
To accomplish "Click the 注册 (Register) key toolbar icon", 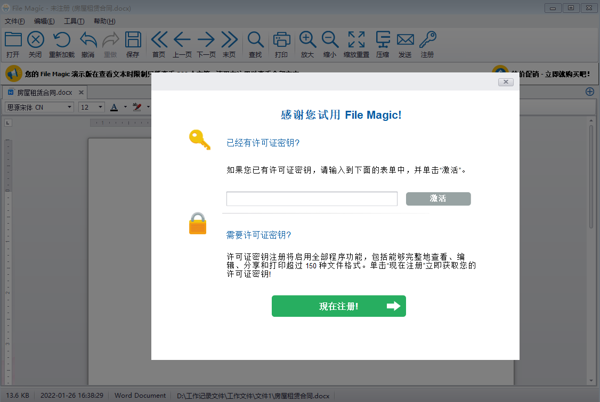I will coord(428,42).
